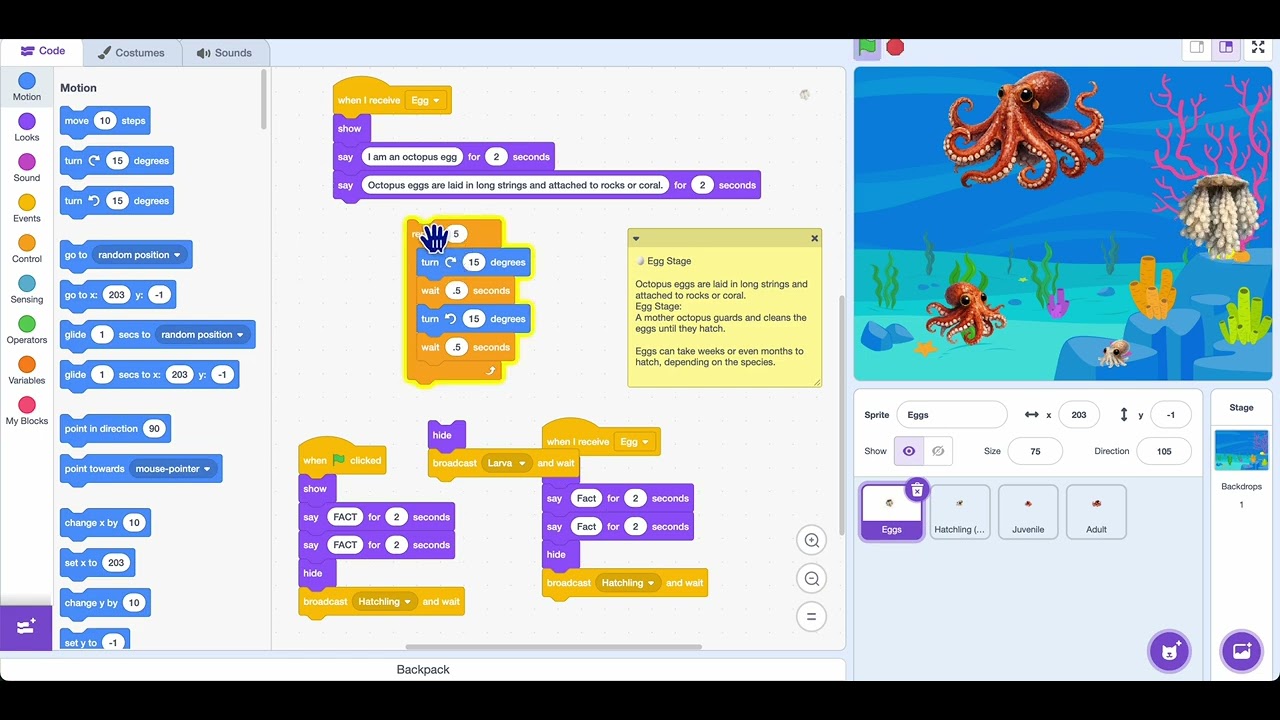
Task: Collapse the Egg Stage comment
Action: click(x=636, y=238)
